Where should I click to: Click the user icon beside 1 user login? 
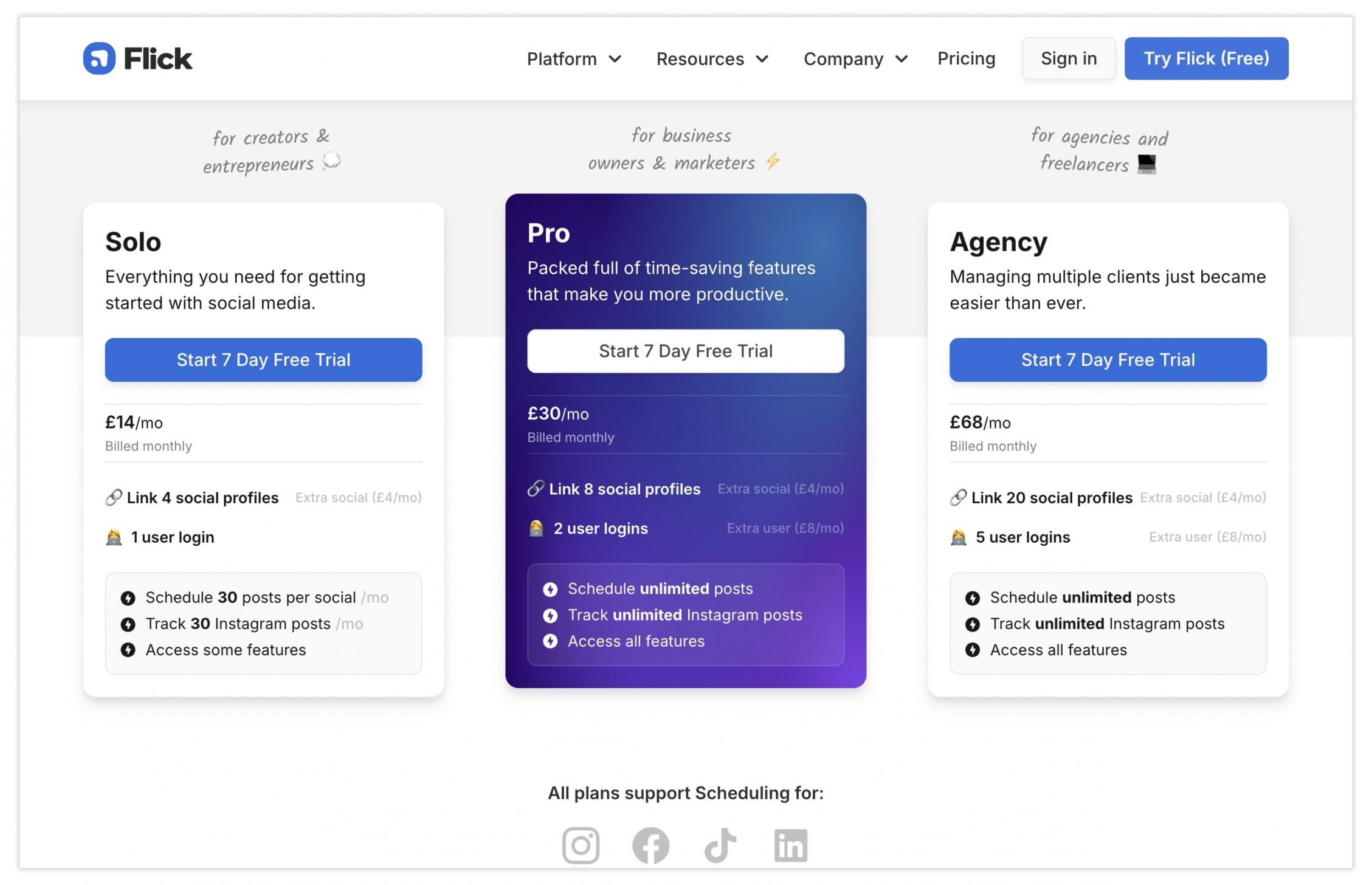114,537
